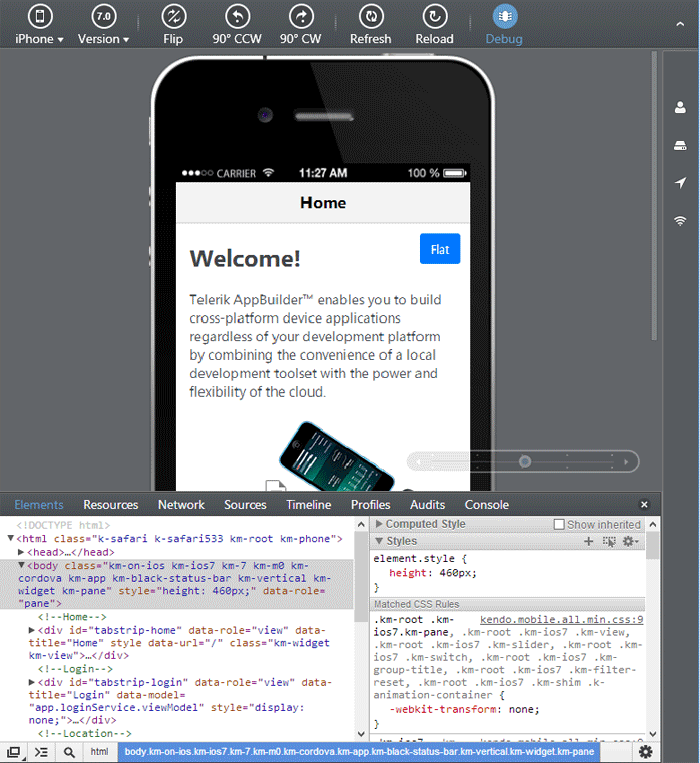The height and width of the screenshot is (763, 700).
Task: Open the network connection wifi icon in sidebar
Action: click(680, 220)
